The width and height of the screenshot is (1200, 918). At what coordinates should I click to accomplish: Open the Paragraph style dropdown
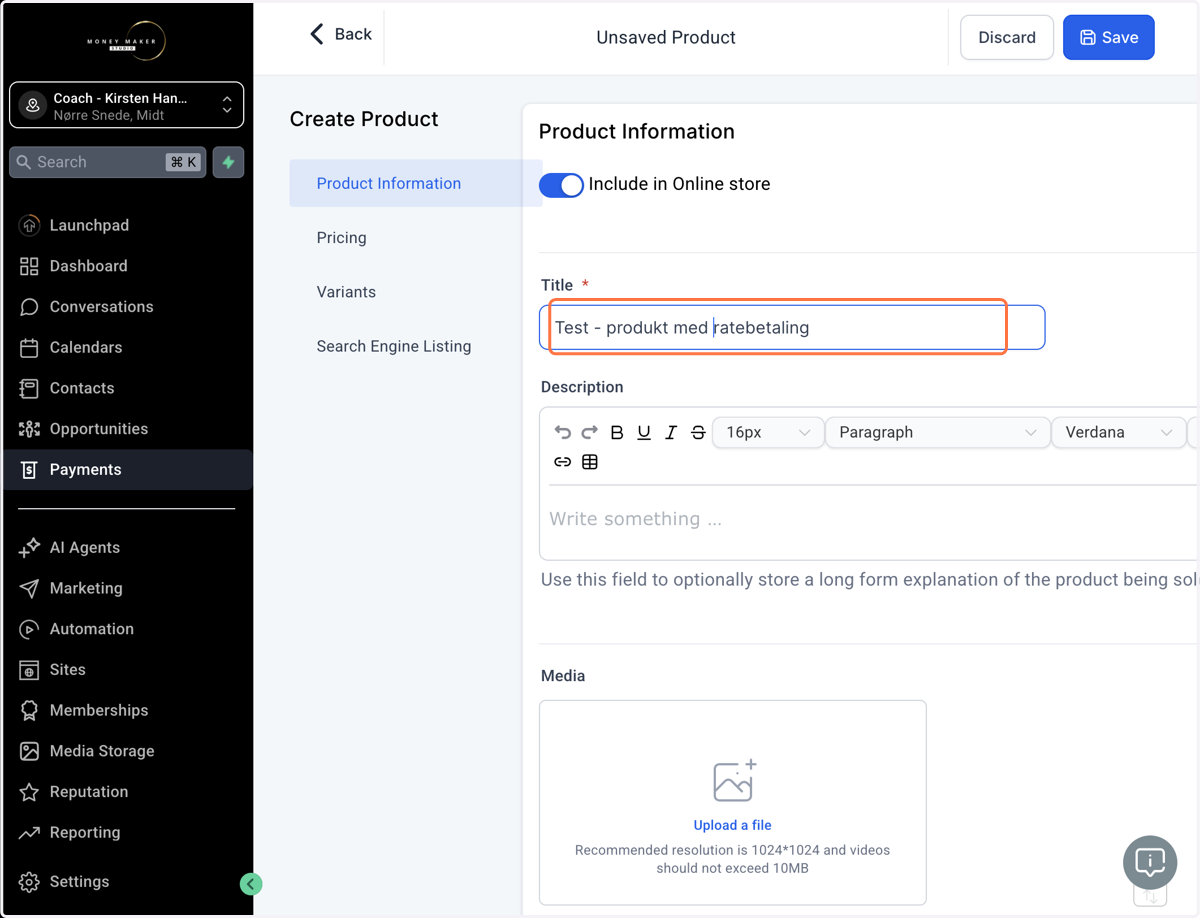click(x=937, y=432)
